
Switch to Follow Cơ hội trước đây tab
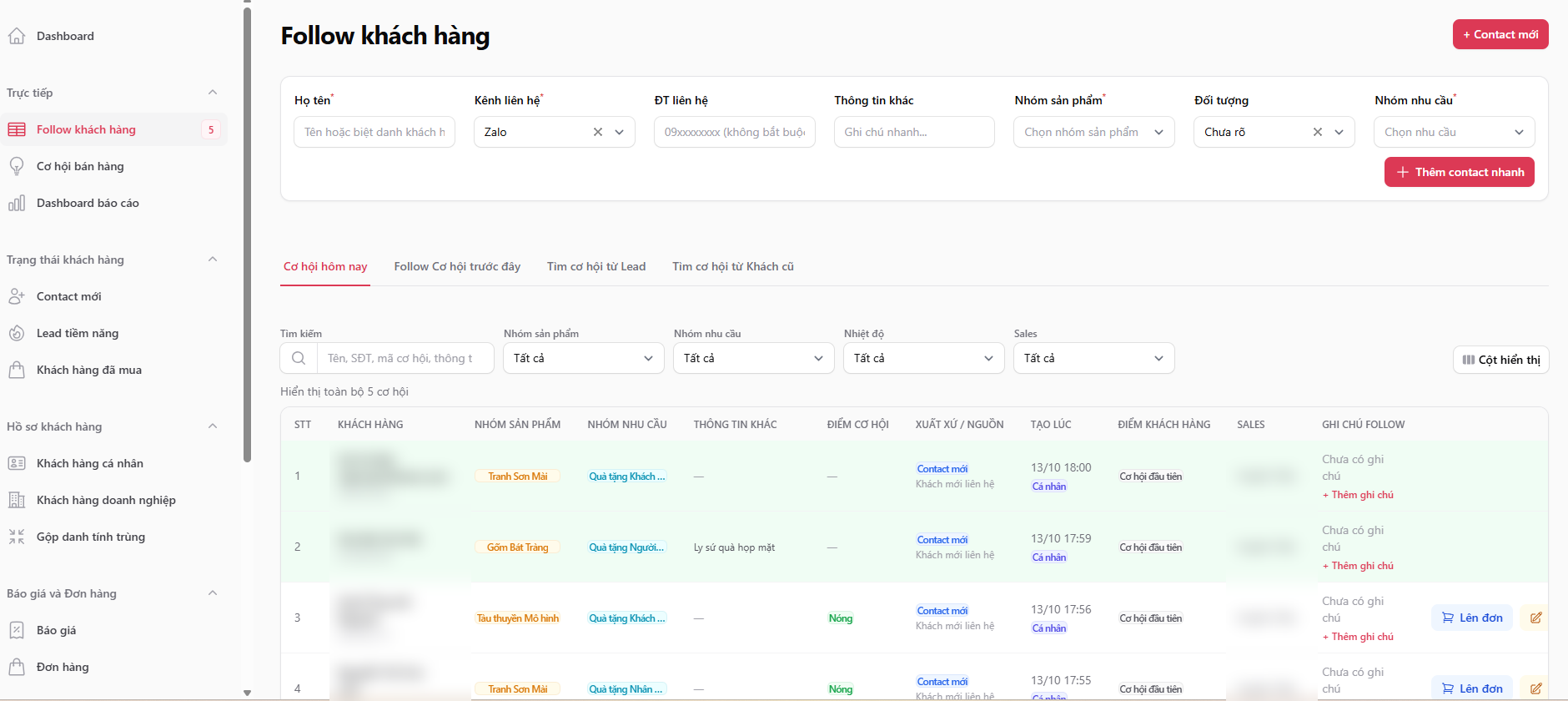pos(457,266)
